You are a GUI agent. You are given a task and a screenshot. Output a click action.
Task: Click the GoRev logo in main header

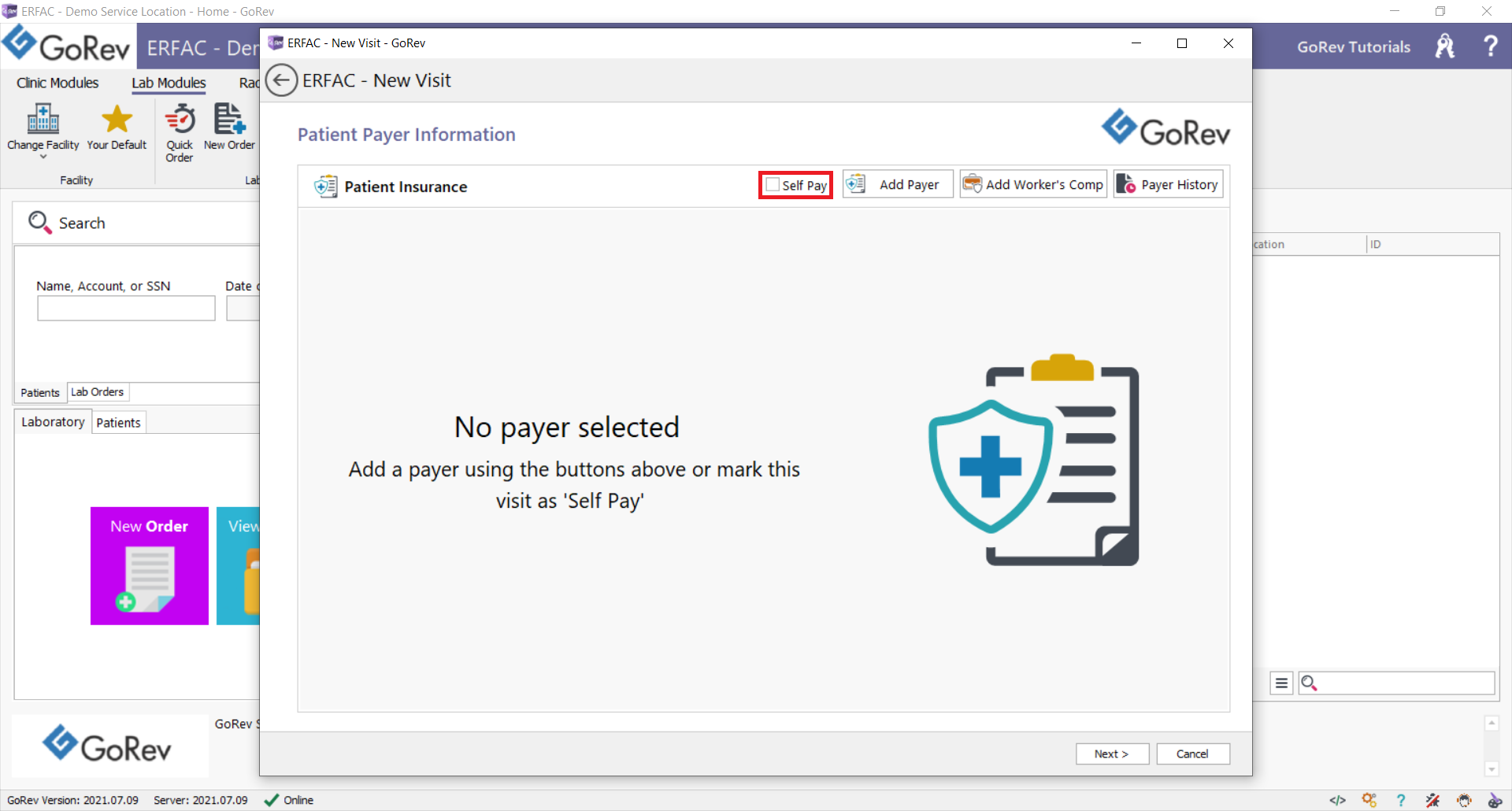pos(66,45)
